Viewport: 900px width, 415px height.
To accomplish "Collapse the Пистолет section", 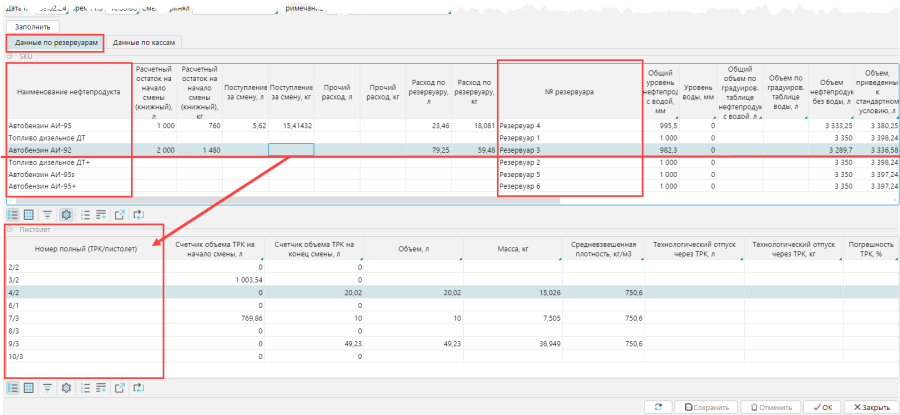I will pos(11,231).
